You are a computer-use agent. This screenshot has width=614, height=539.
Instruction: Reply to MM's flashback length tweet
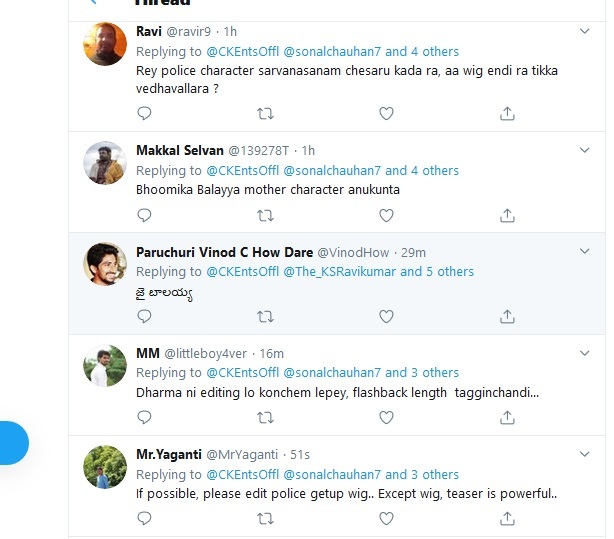pos(144,418)
